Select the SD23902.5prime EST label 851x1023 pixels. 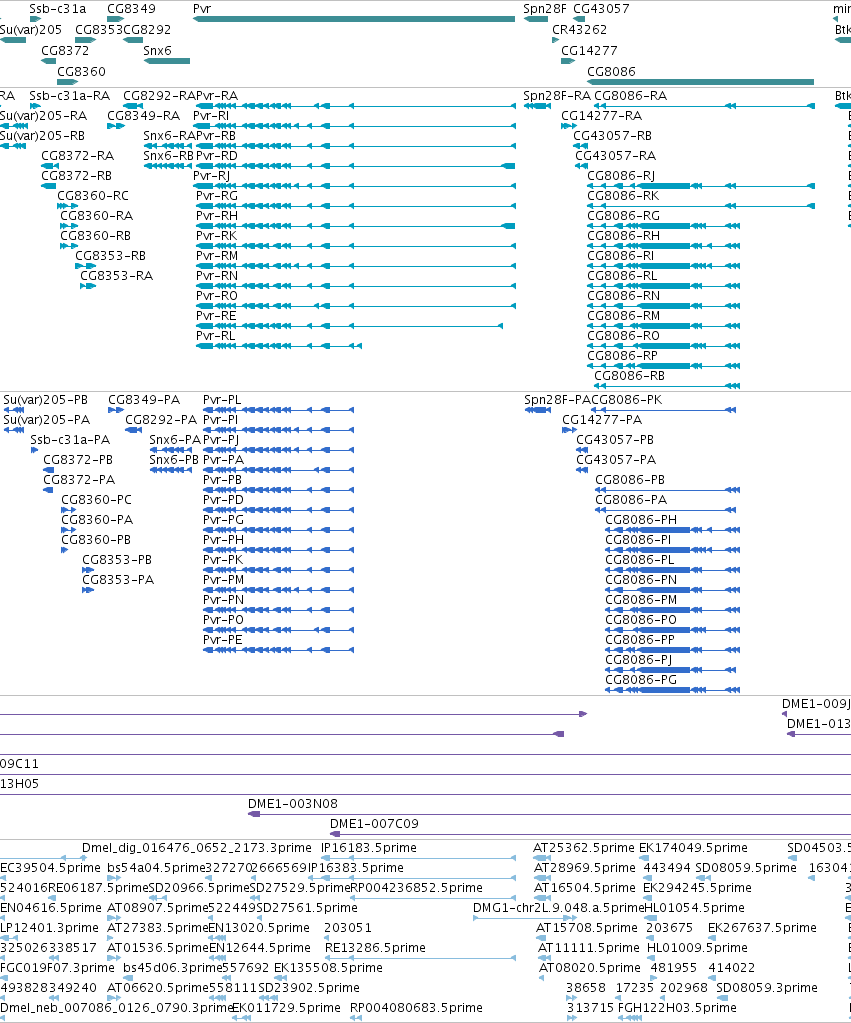click(309, 988)
